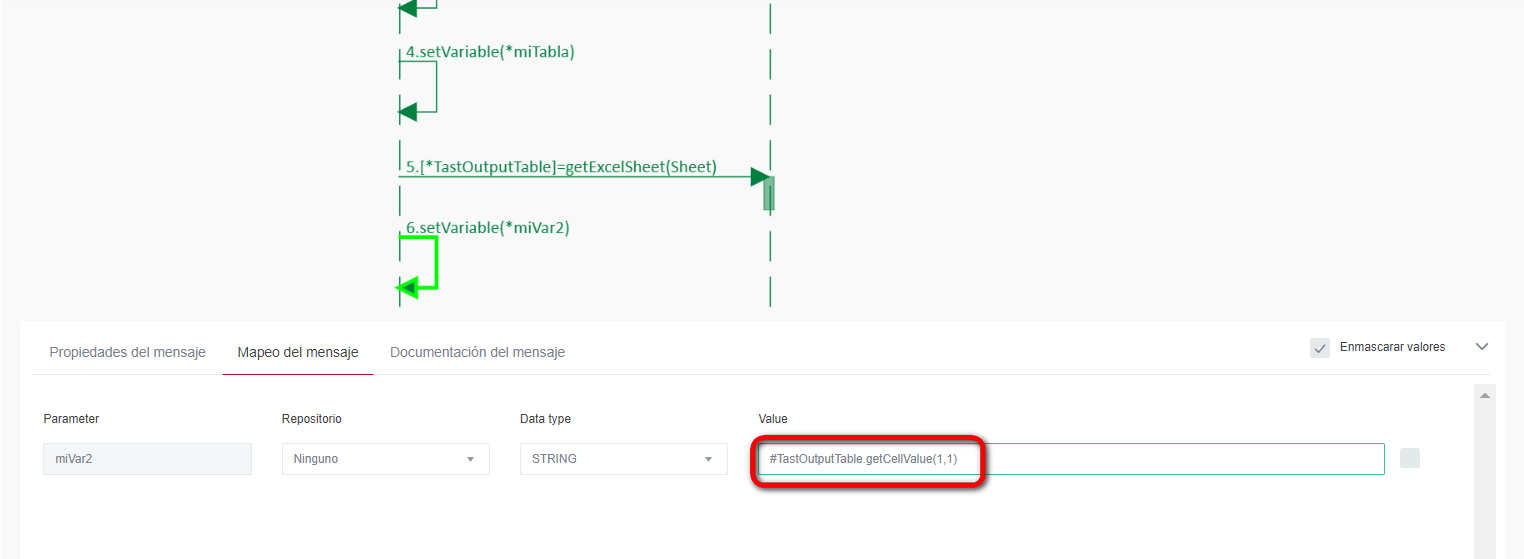Click the dashed right lifeline below the activation bar
This screenshot has width=1524, height=559.
point(770,260)
